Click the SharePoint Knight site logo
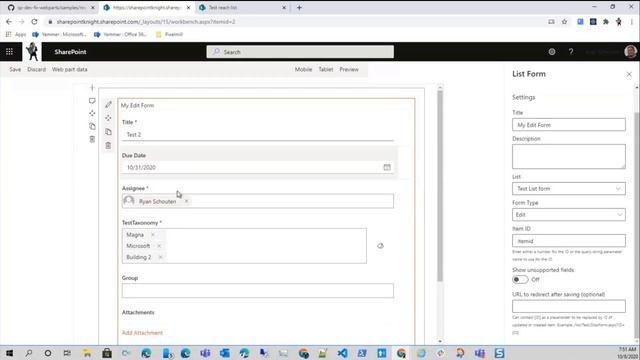The image size is (640, 360). tap(32, 52)
